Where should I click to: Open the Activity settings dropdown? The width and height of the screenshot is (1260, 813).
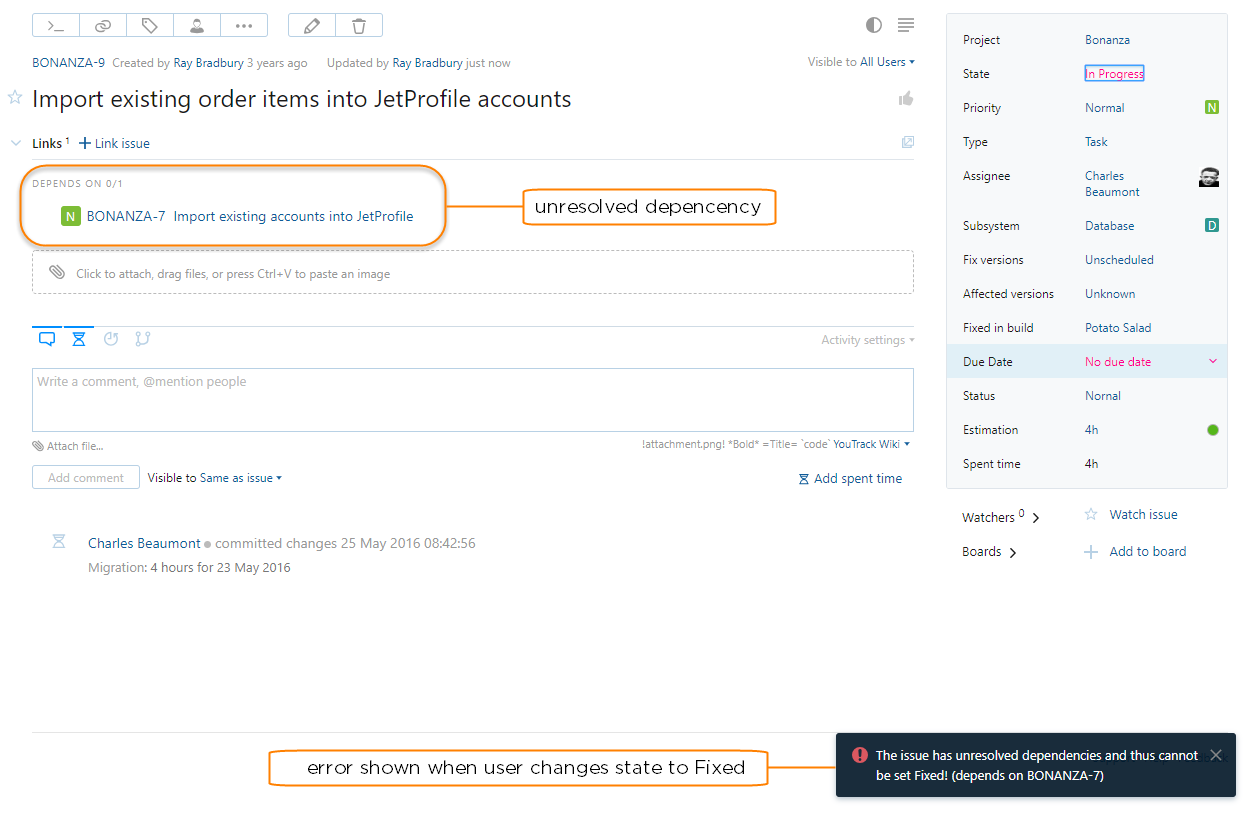[x=867, y=340]
